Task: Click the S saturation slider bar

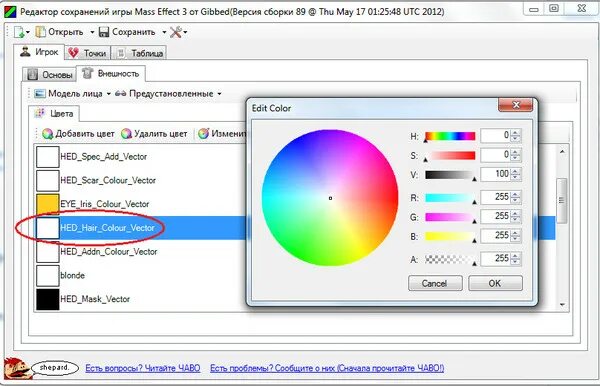Action: [x=450, y=155]
